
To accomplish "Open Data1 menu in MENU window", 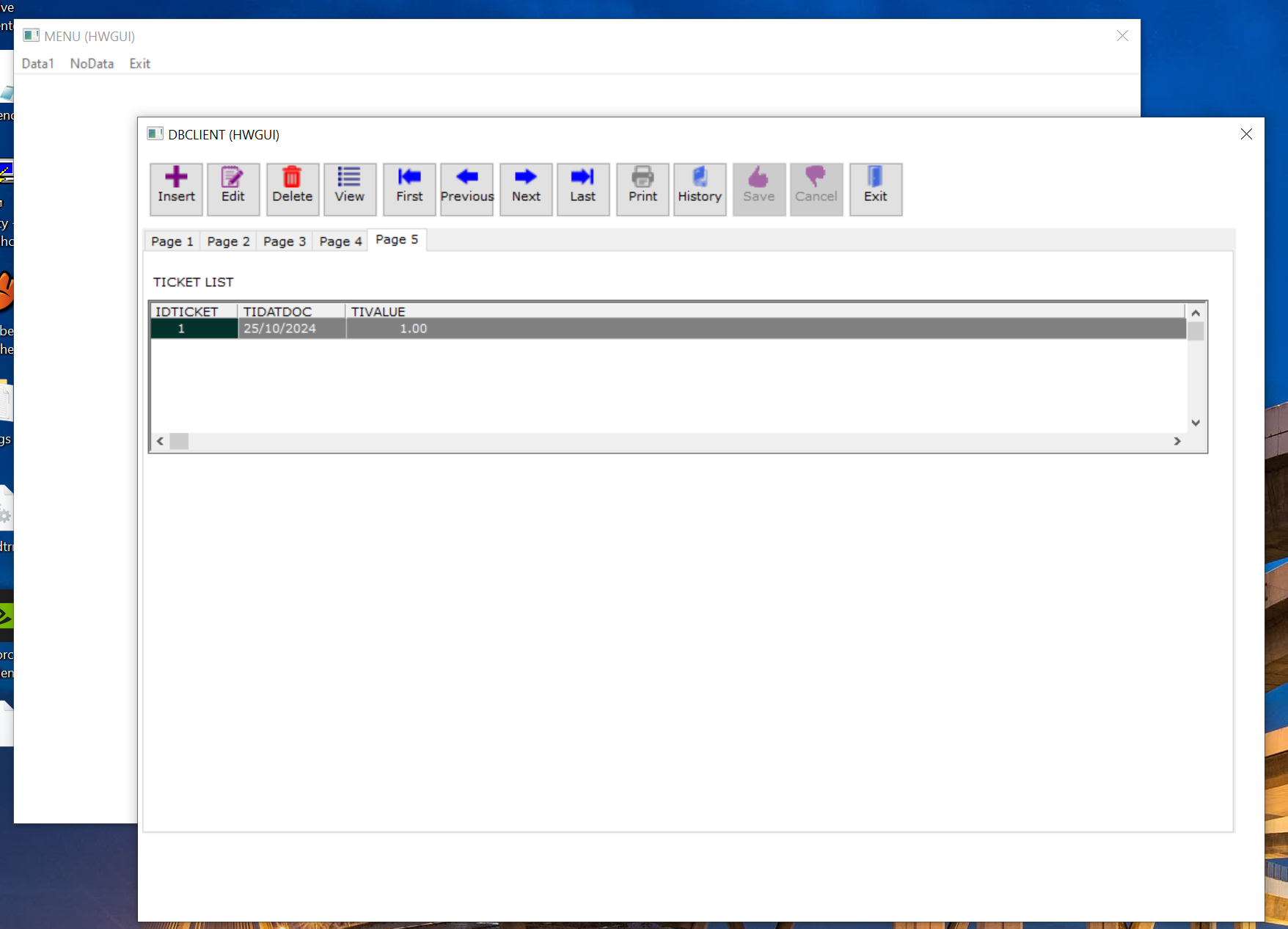I will coord(38,64).
